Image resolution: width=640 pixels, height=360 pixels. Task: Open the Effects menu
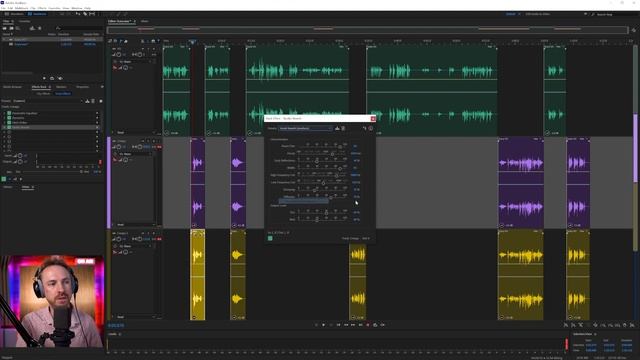coord(42,8)
